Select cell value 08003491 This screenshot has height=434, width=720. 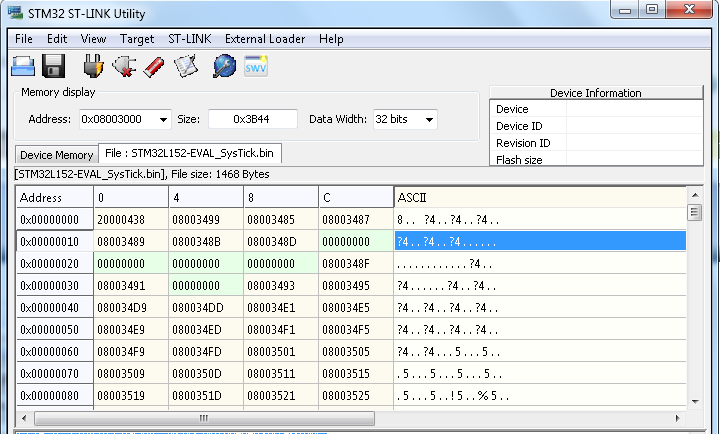[131, 286]
